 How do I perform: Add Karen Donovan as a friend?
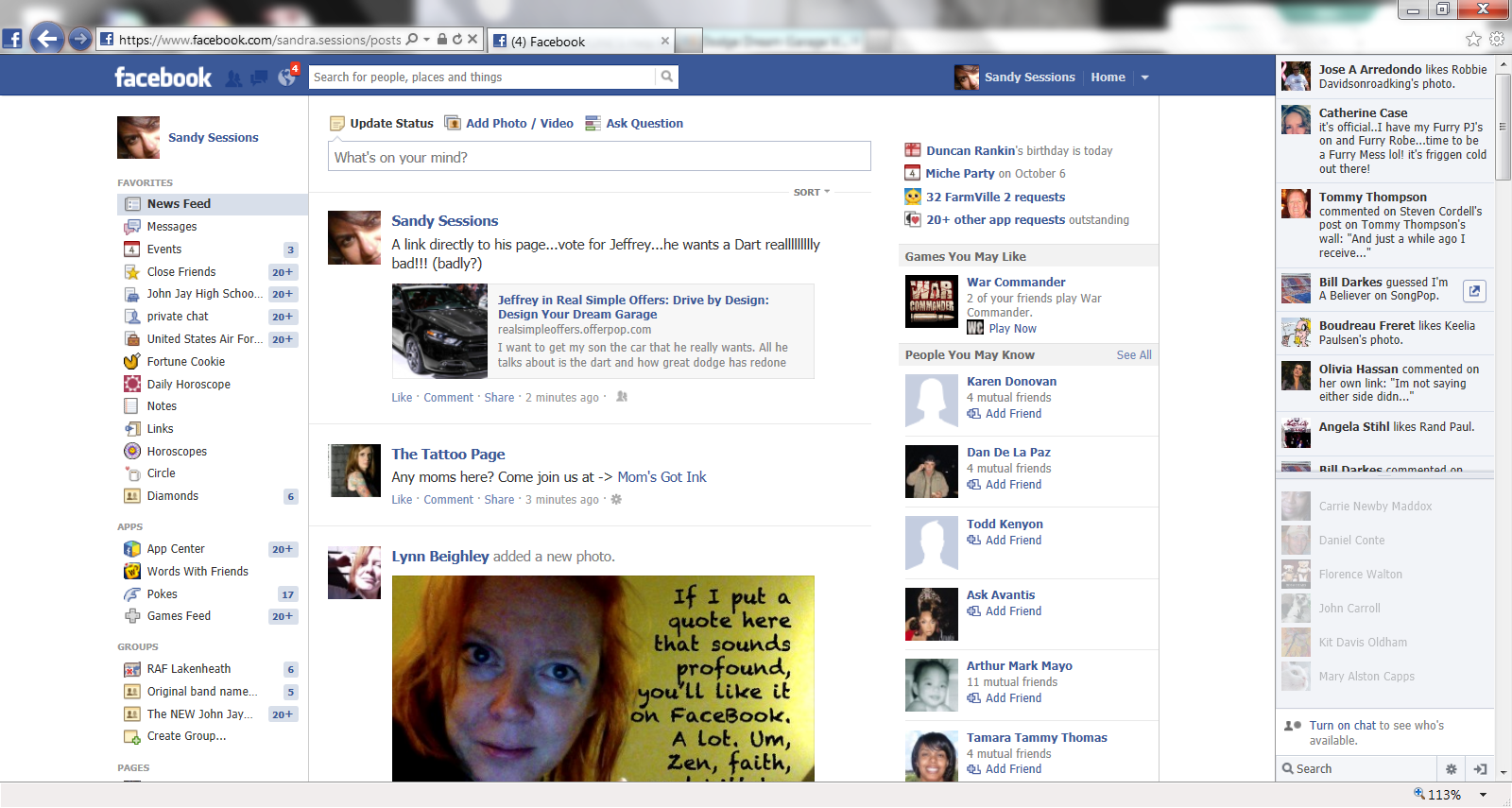[x=1005, y=414]
